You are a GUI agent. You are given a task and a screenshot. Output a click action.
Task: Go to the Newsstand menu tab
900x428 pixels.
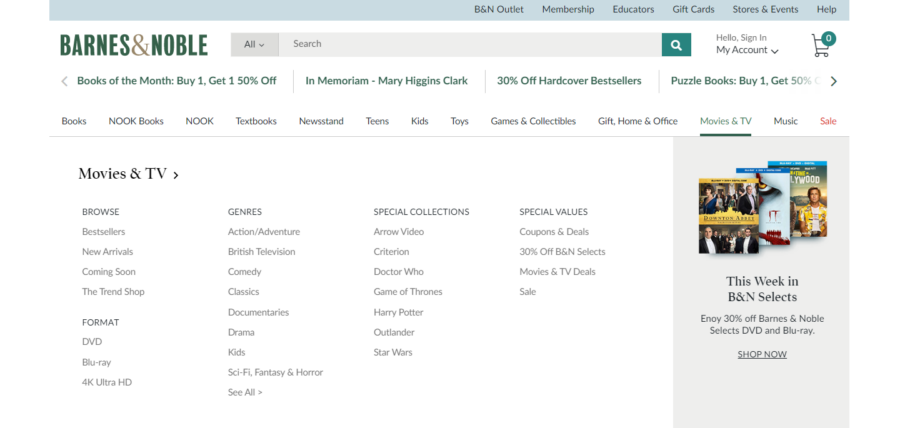321,121
